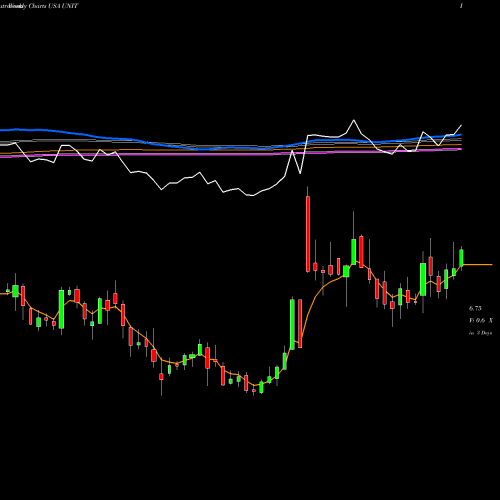Select the last green candlestick at the right end
The height and width of the screenshot is (500, 500).
click(461, 258)
